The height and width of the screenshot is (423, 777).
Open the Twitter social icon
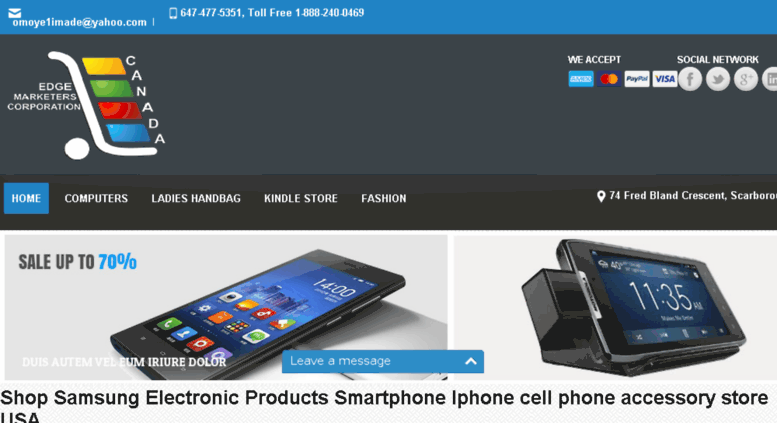pos(718,79)
